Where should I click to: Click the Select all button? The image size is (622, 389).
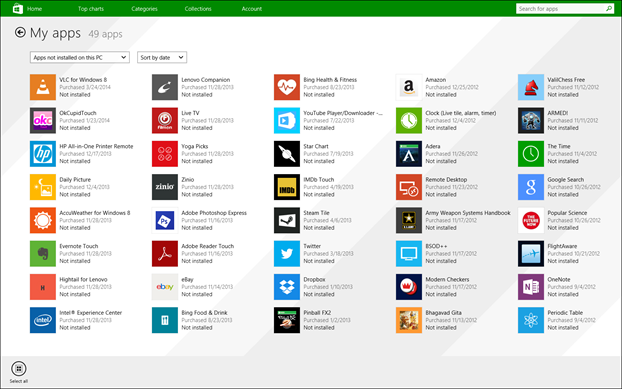pos(19,372)
